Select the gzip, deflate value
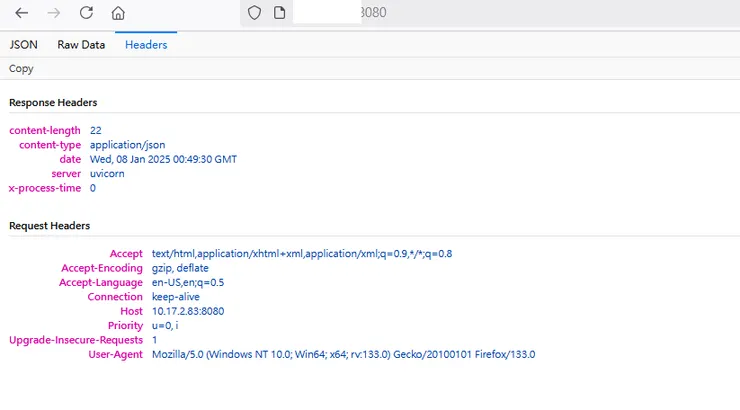The height and width of the screenshot is (410, 740). pos(180,268)
